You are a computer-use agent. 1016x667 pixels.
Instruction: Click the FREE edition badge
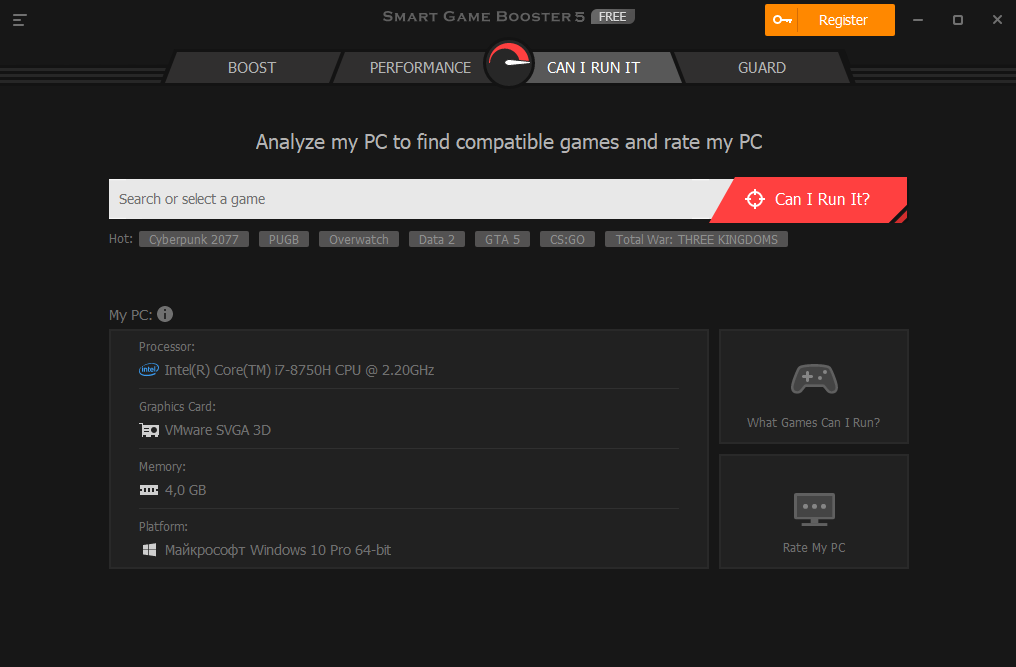(612, 17)
